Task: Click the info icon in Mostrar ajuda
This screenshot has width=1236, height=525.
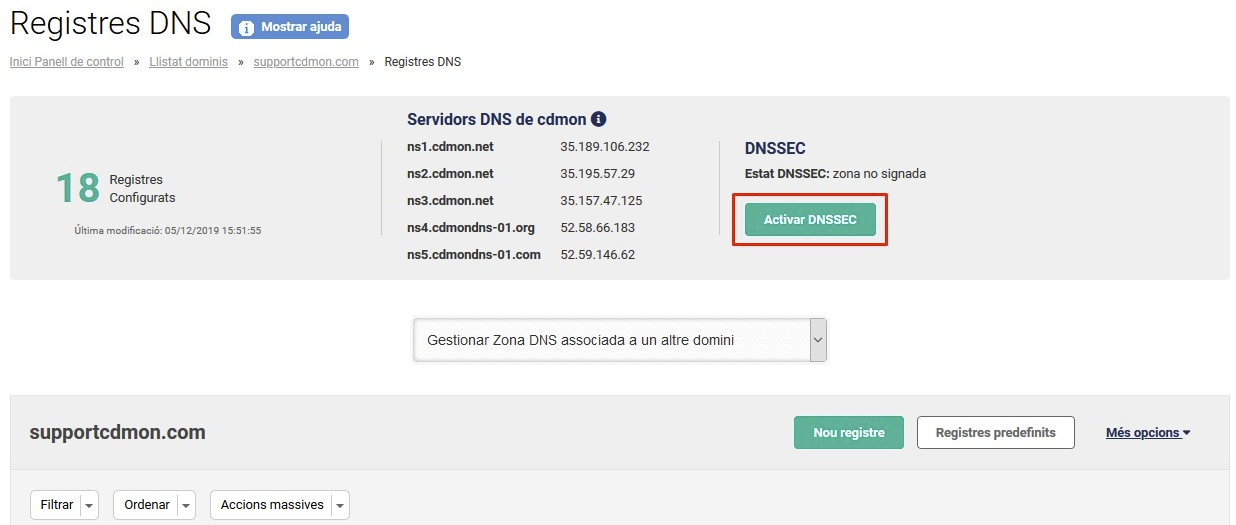Action: pos(246,27)
